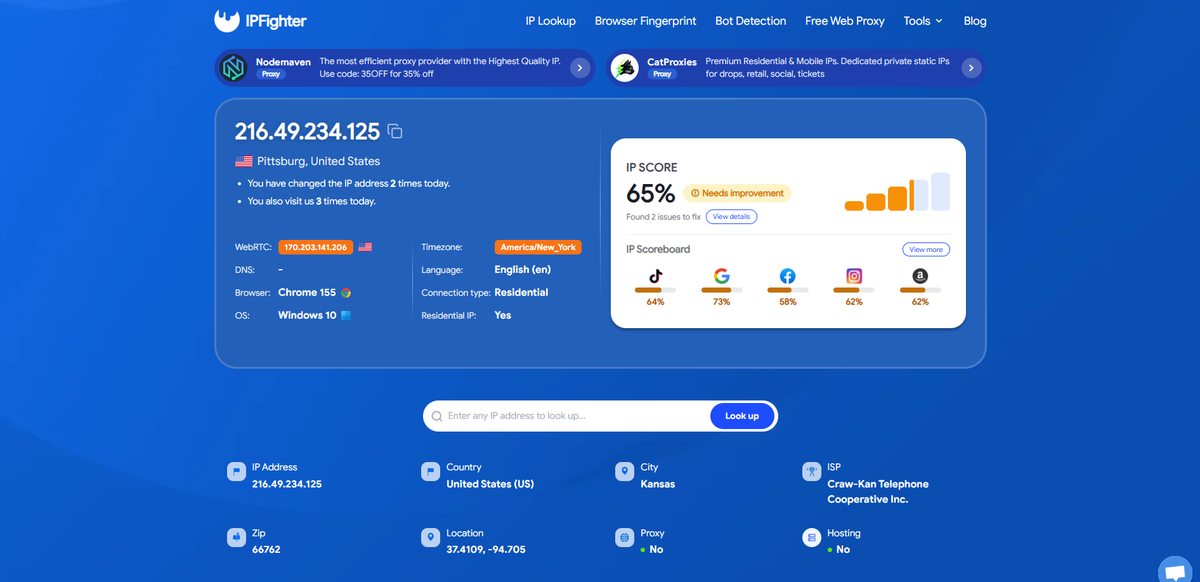Click View more on IP Scoreboard
This screenshot has width=1200, height=582.
926,249
